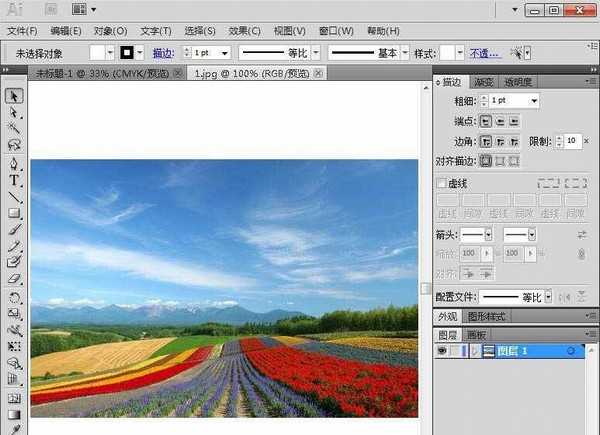Open the 粗细 stroke weight dropdown in panel
600x435 pixels.
pyautogui.click(x=535, y=101)
